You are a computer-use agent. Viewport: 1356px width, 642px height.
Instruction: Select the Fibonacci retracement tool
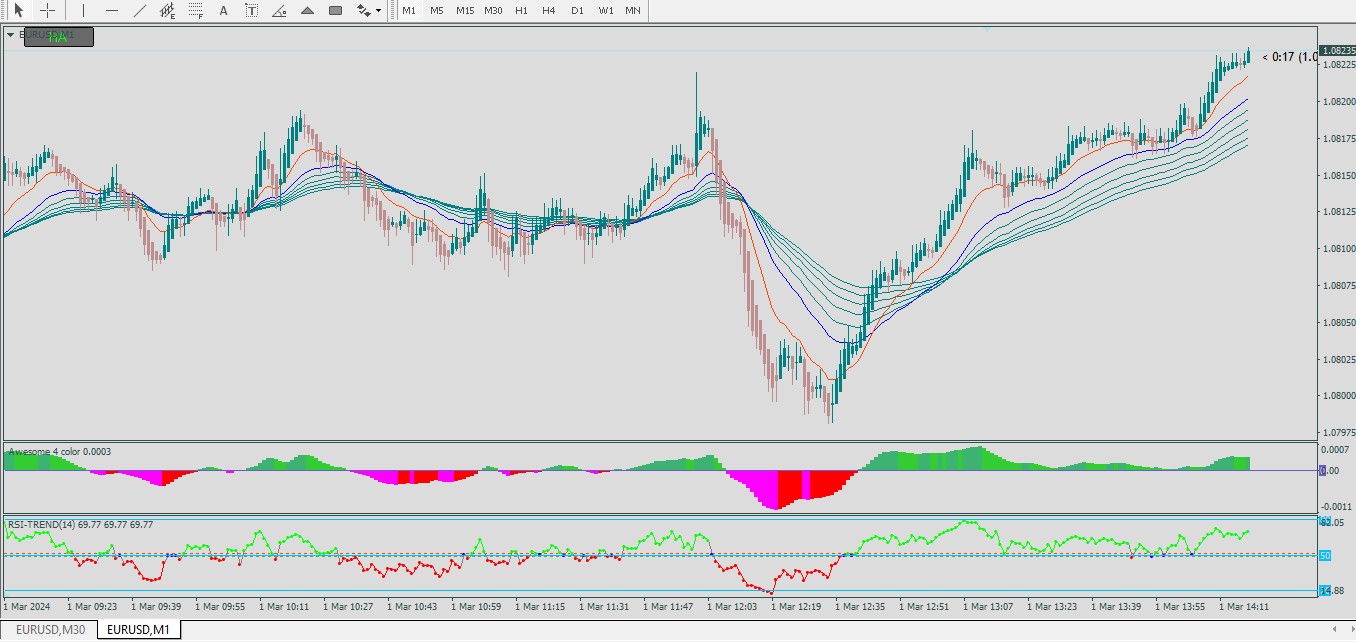pos(196,10)
